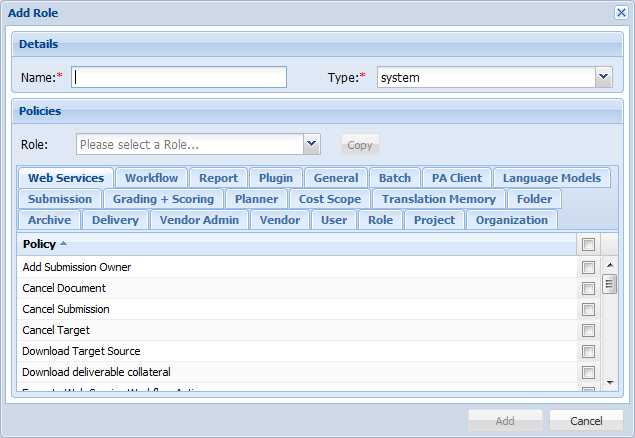Expand the Role selection dropdown arrow

click(x=312, y=145)
